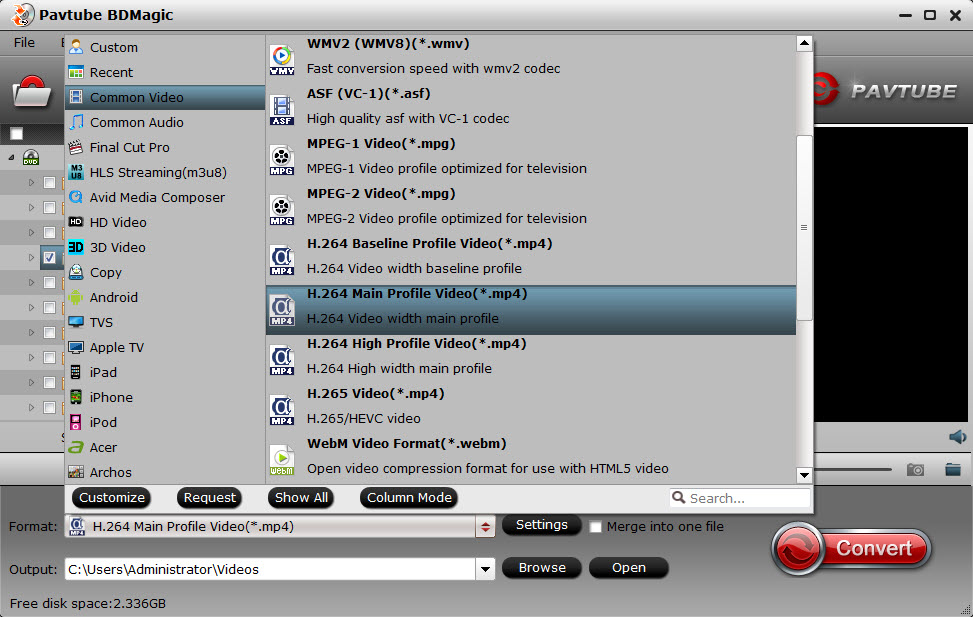Click the 'Free disk space:2.336GB' status text
The image size is (973, 617).
(88, 603)
